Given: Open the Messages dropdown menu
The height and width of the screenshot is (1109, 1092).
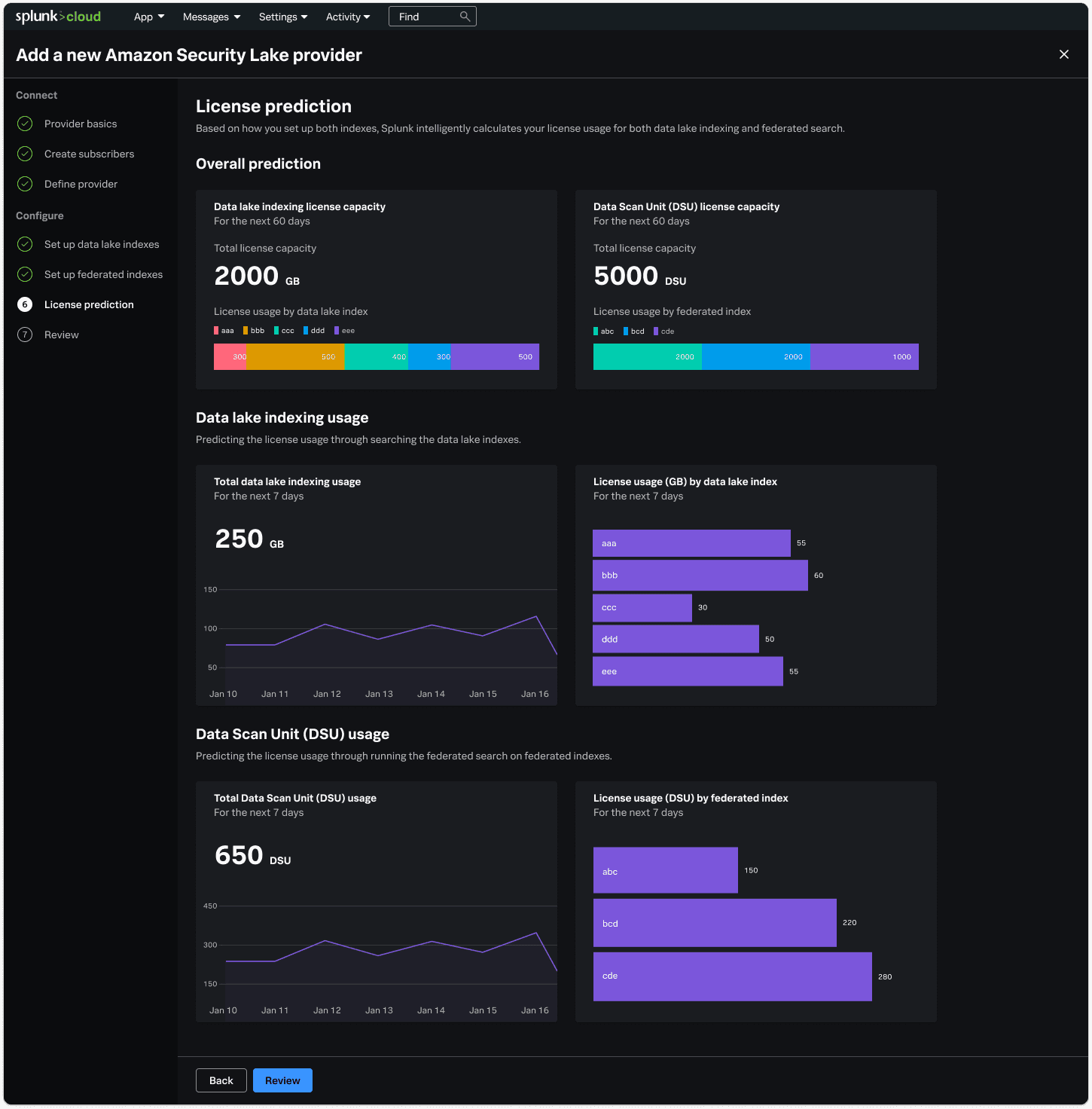Looking at the screenshot, I should pyautogui.click(x=212, y=17).
